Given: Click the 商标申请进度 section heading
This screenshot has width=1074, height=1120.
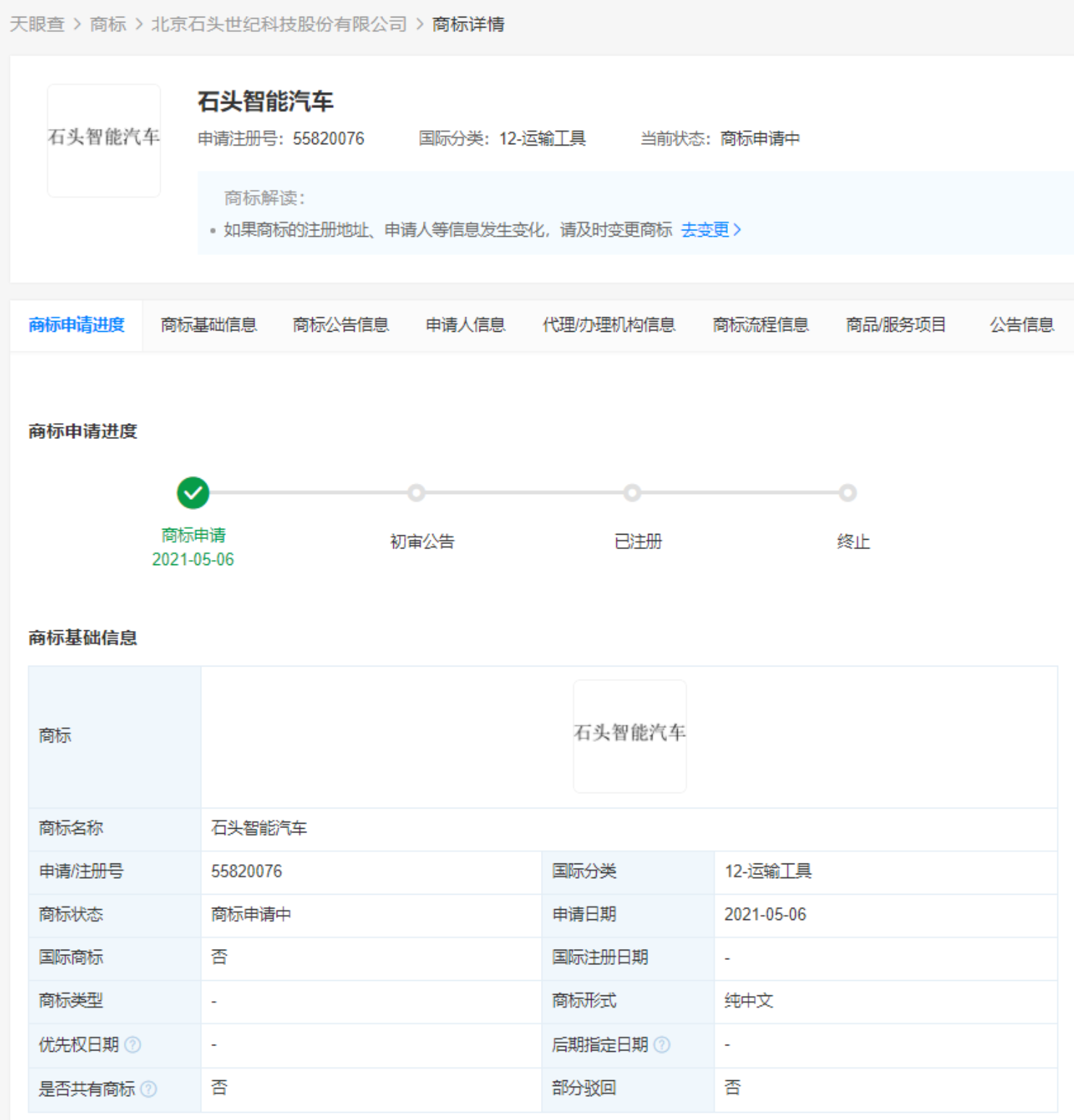Looking at the screenshot, I should (x=83, y=431).
